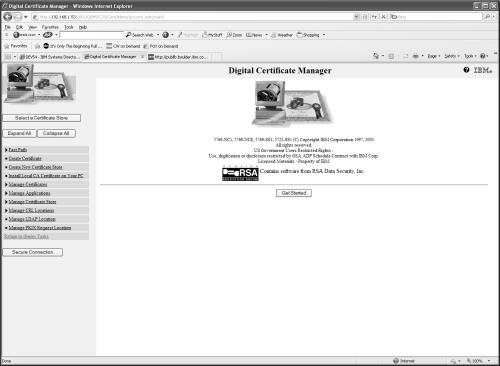Click the Home icon in the command bar
Viewport: 500px width, 366px height.
pos(376,56)
